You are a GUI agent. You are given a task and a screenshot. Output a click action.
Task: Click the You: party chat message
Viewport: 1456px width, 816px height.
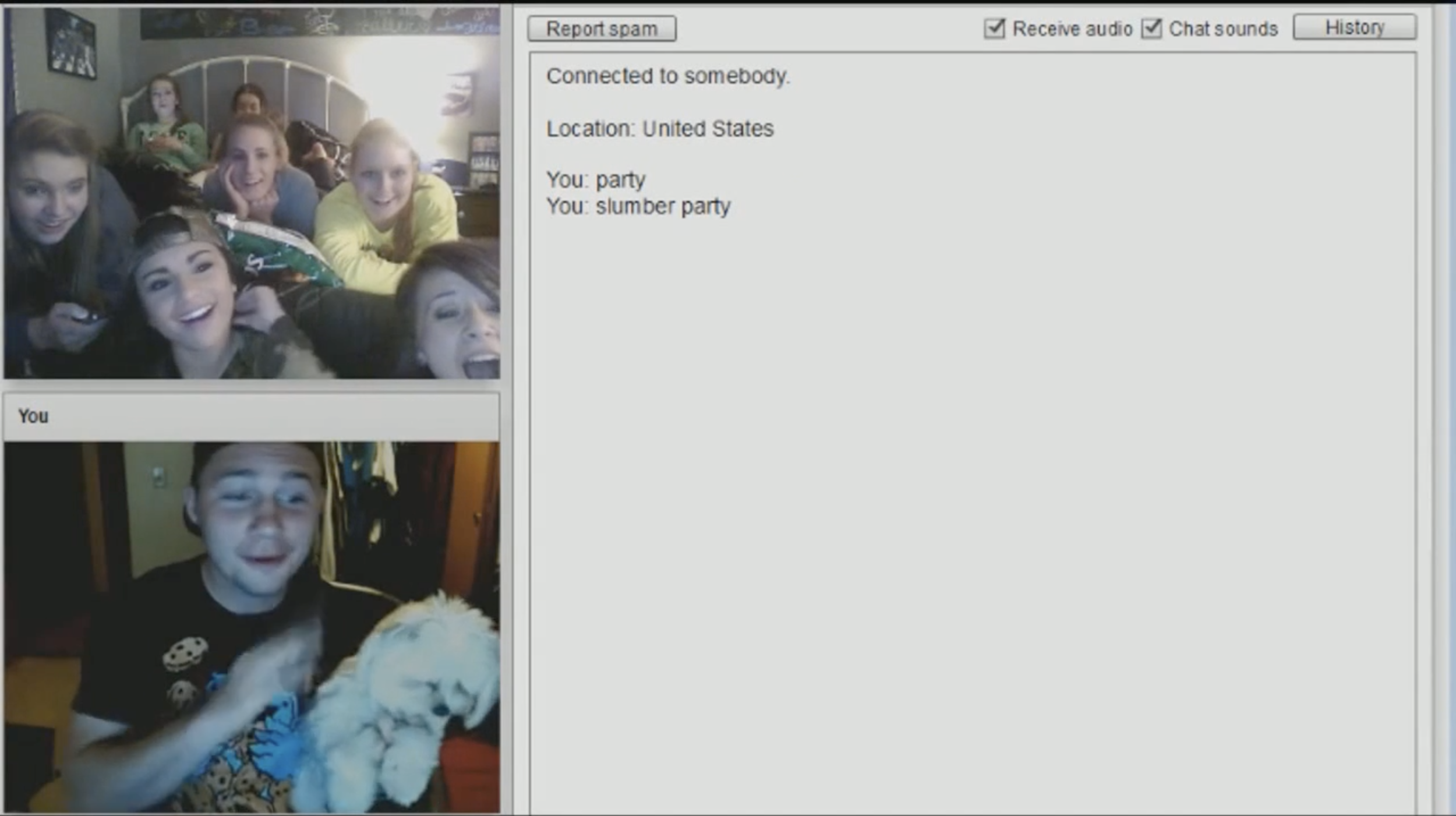click(x=596, y=180)
